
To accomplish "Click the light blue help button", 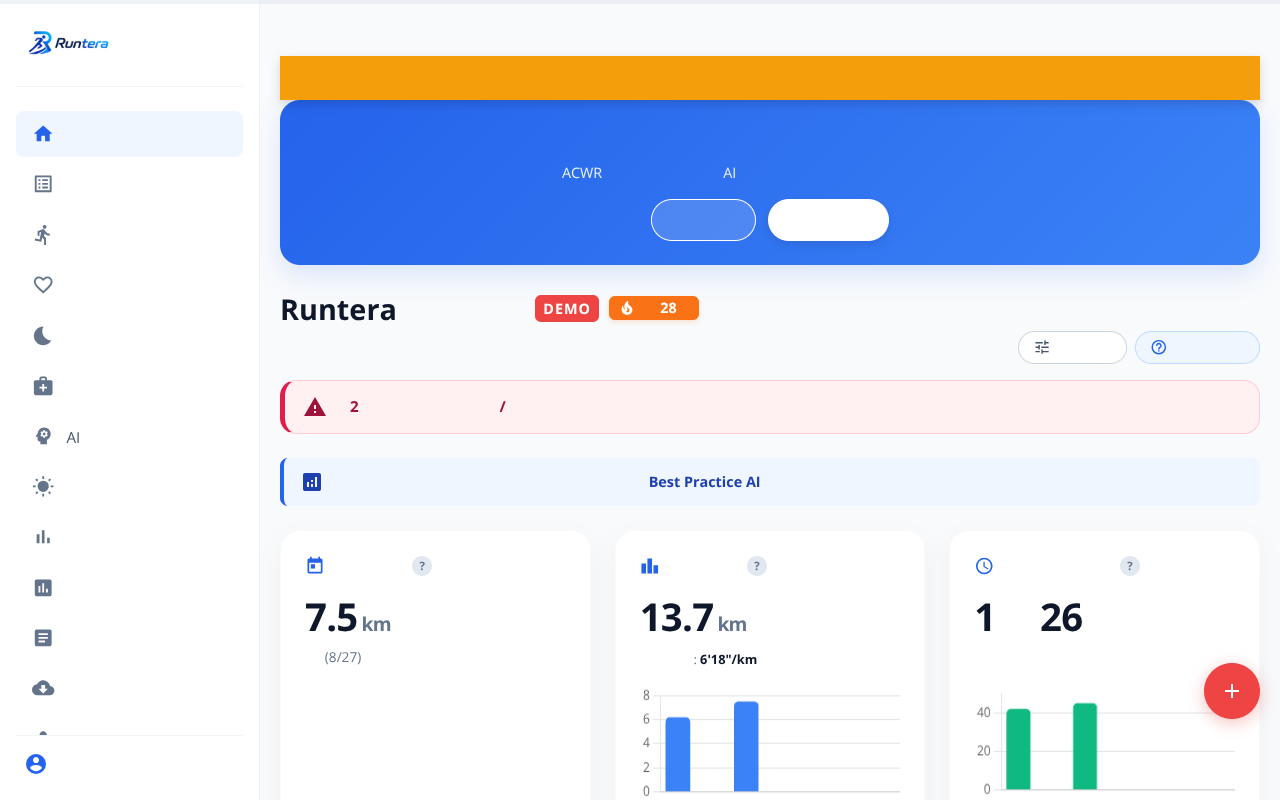I will click(x=1197, y=347).
